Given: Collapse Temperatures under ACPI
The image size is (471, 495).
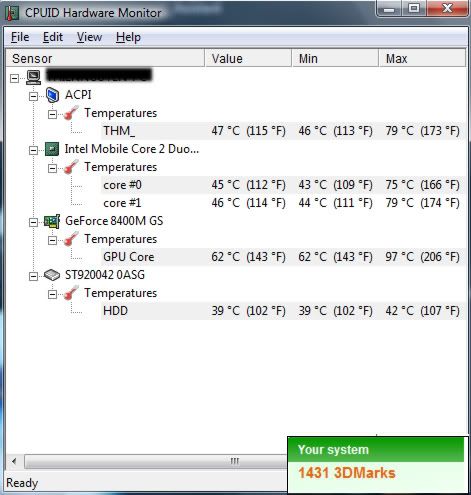Looking at the screenshot, I should pyautogui.click(x=52, y=114).
